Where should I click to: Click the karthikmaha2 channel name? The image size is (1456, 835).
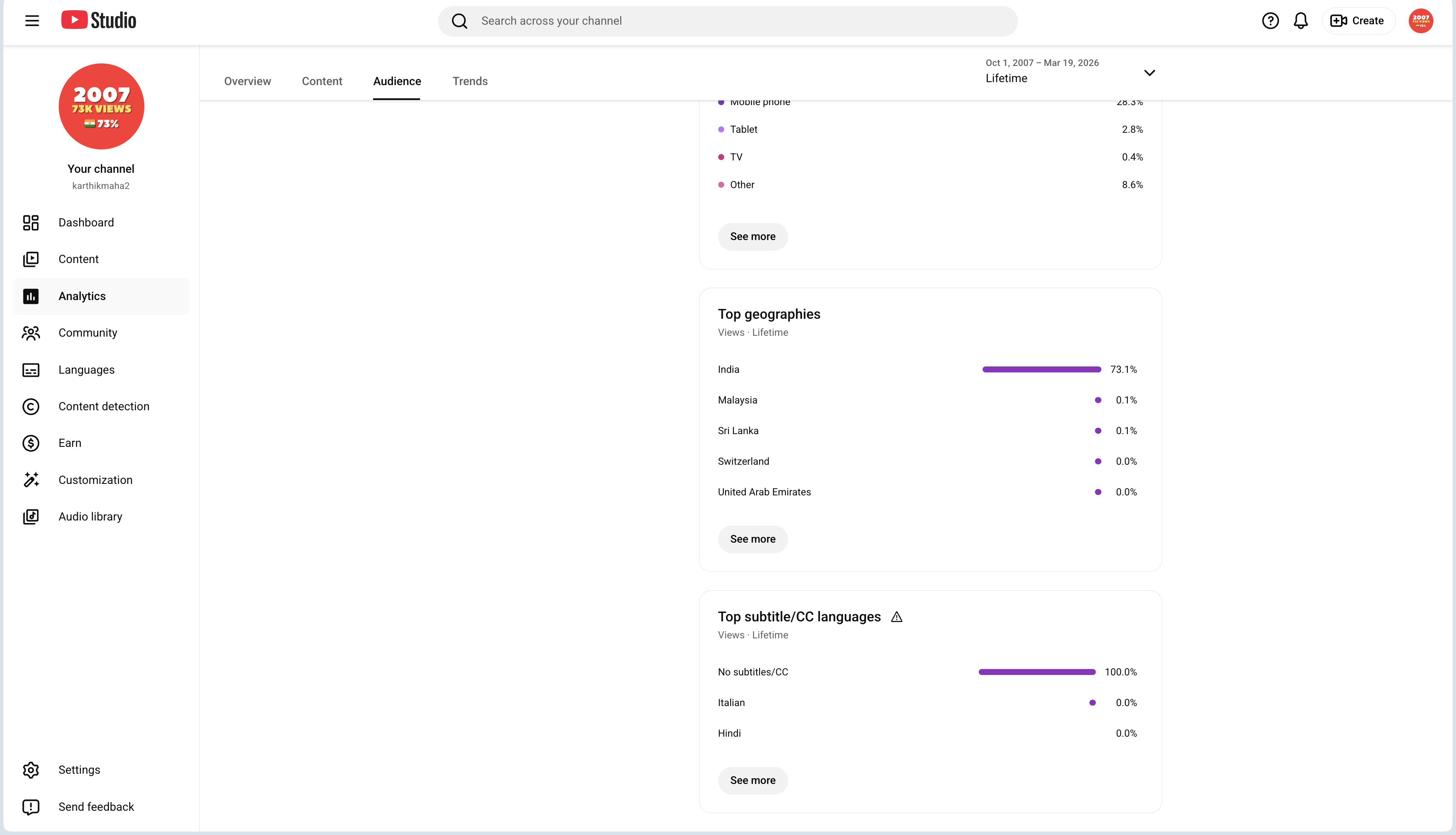point(101,186)
